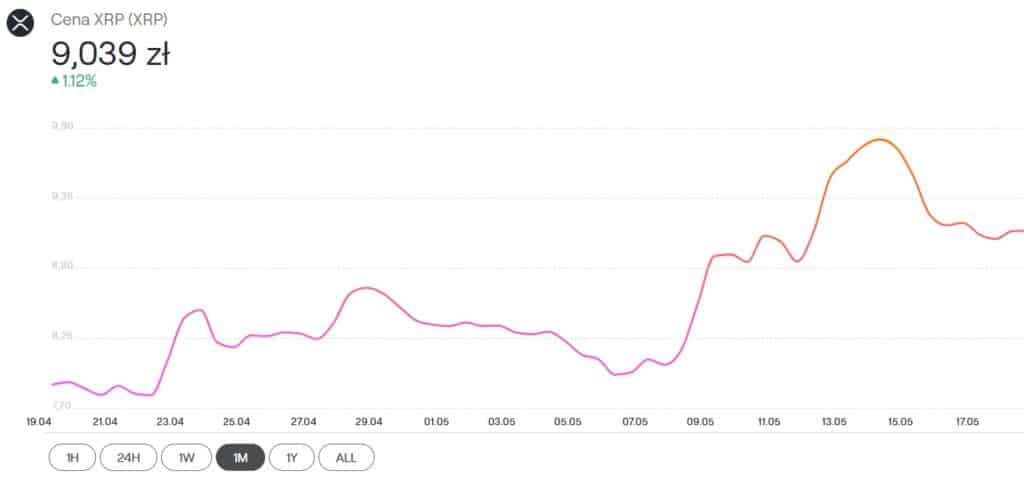The image size is (1024, 482).
Task: Click the green up-arrow change indicator
Action: tap(55, 81)
